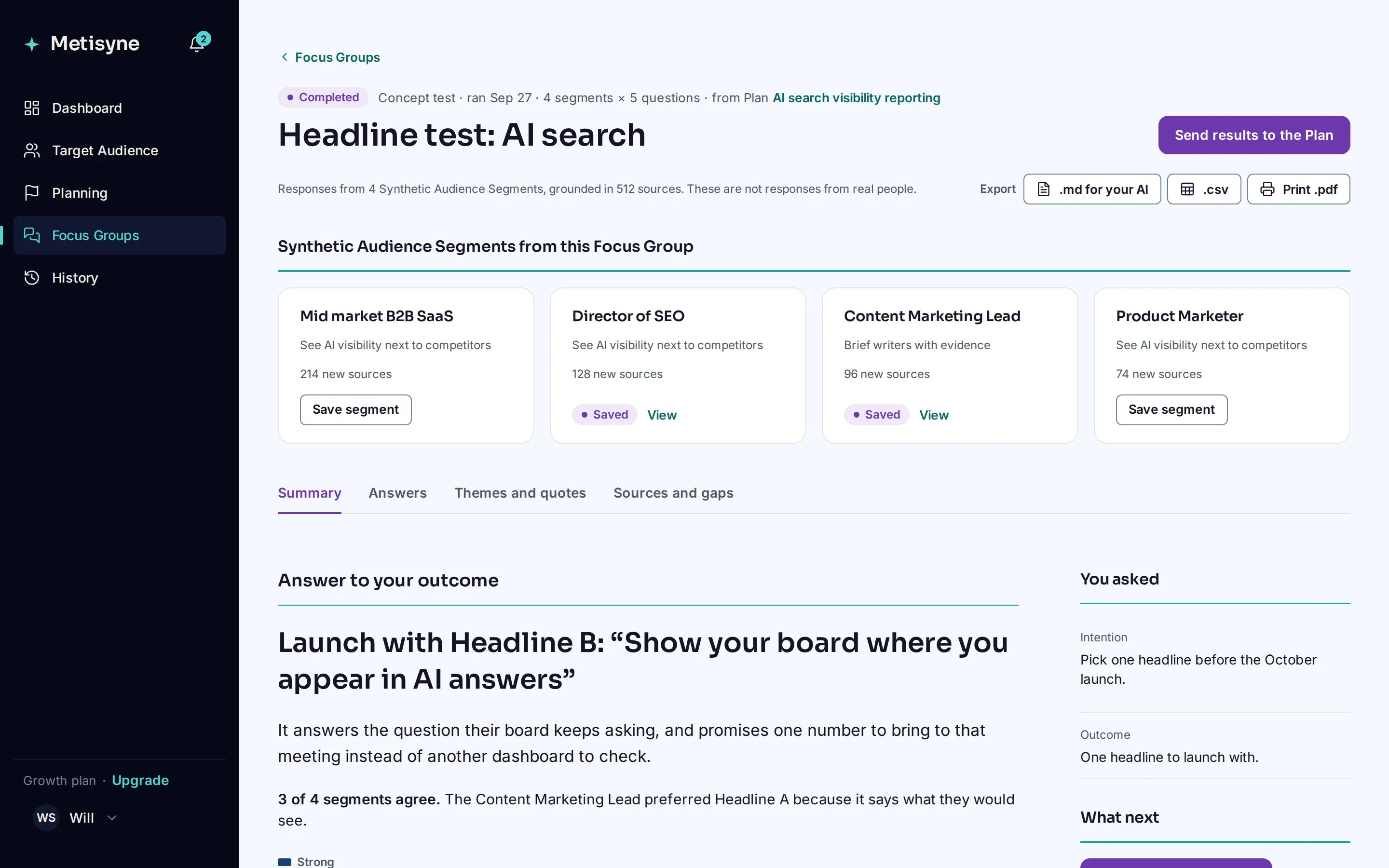
Task: Save the Mid market B2B SaaS segment
Action: (356, 410)
